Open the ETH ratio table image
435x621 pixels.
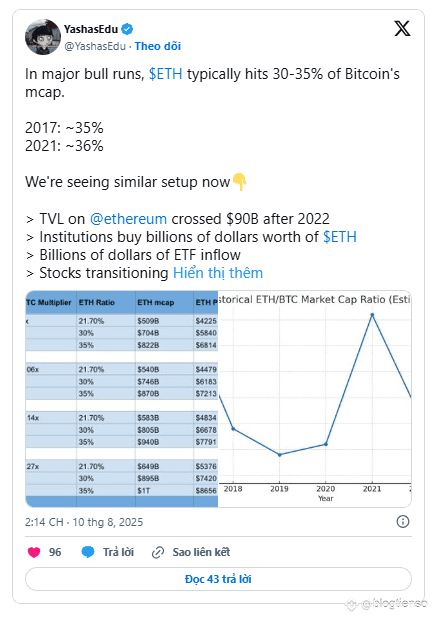[x=122, y=399]
